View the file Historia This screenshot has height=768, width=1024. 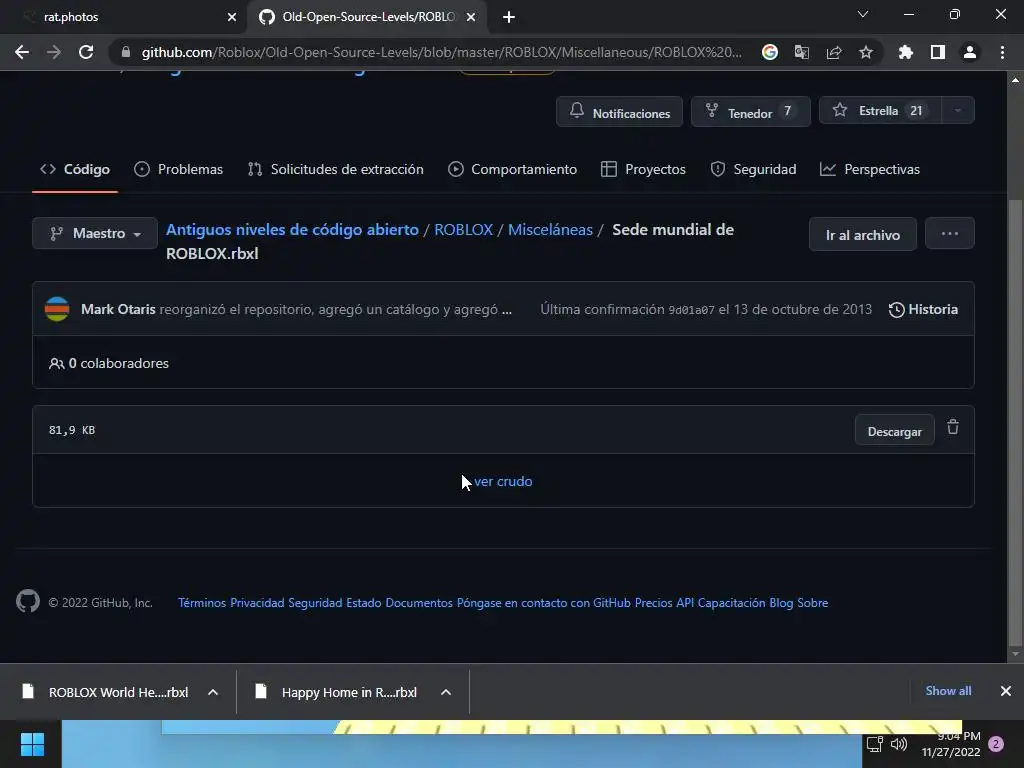[x=923, y=310]
